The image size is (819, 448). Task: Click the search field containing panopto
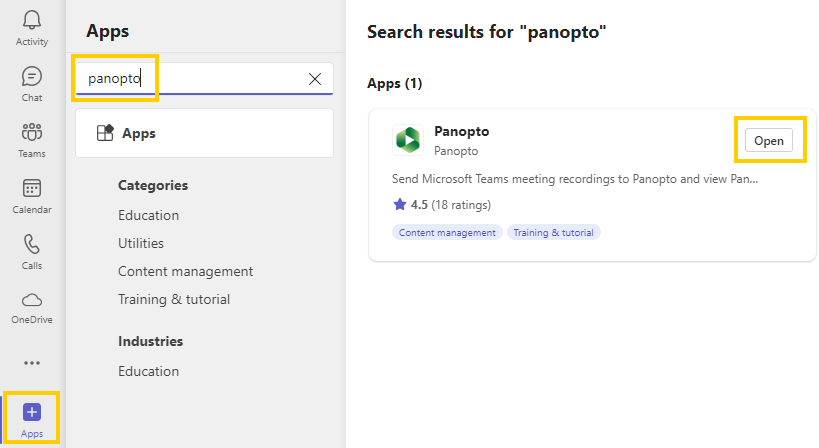[204, 79]
